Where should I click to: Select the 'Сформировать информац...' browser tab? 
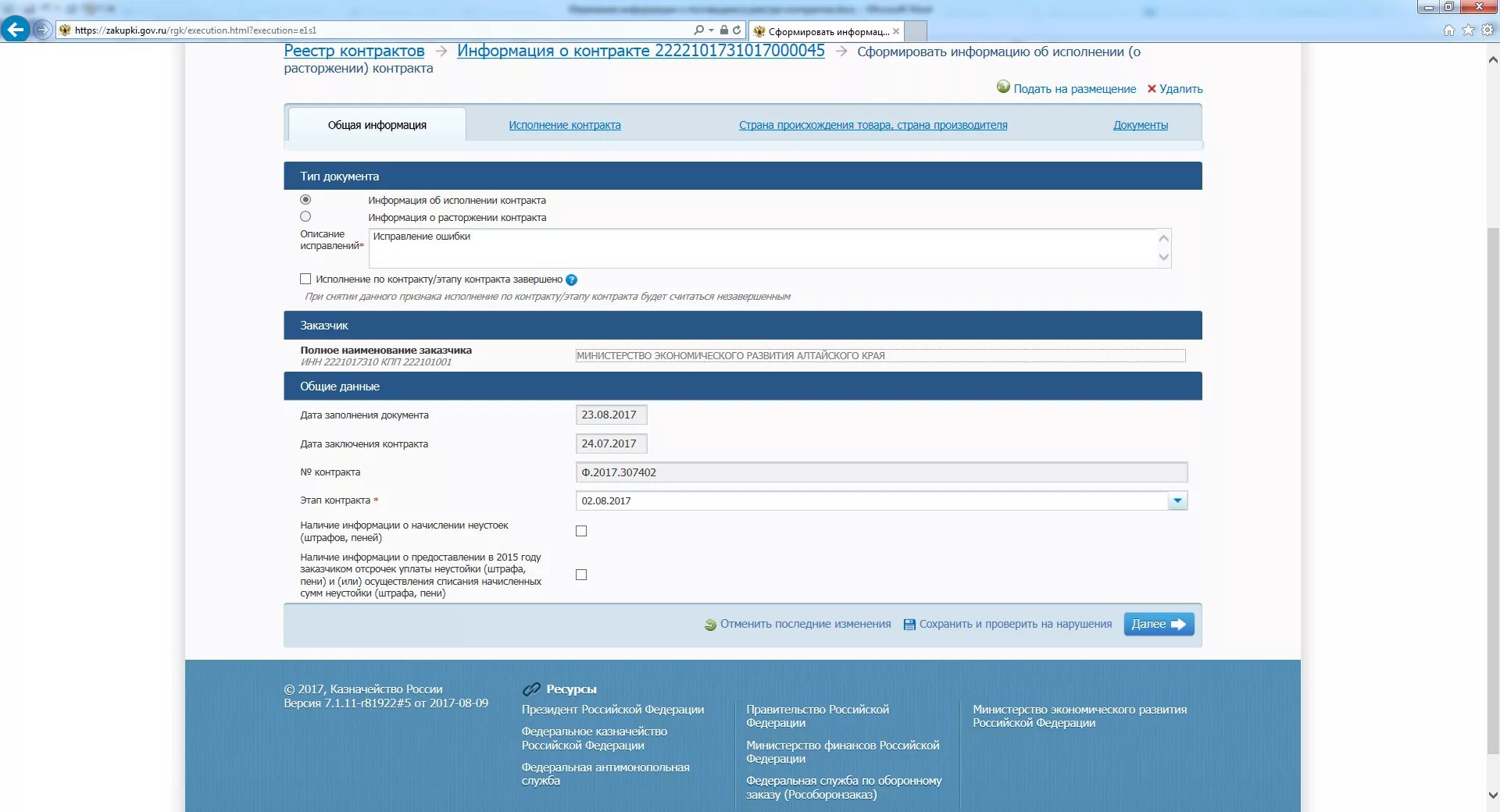pyautogui.click(x=827, y=31)
